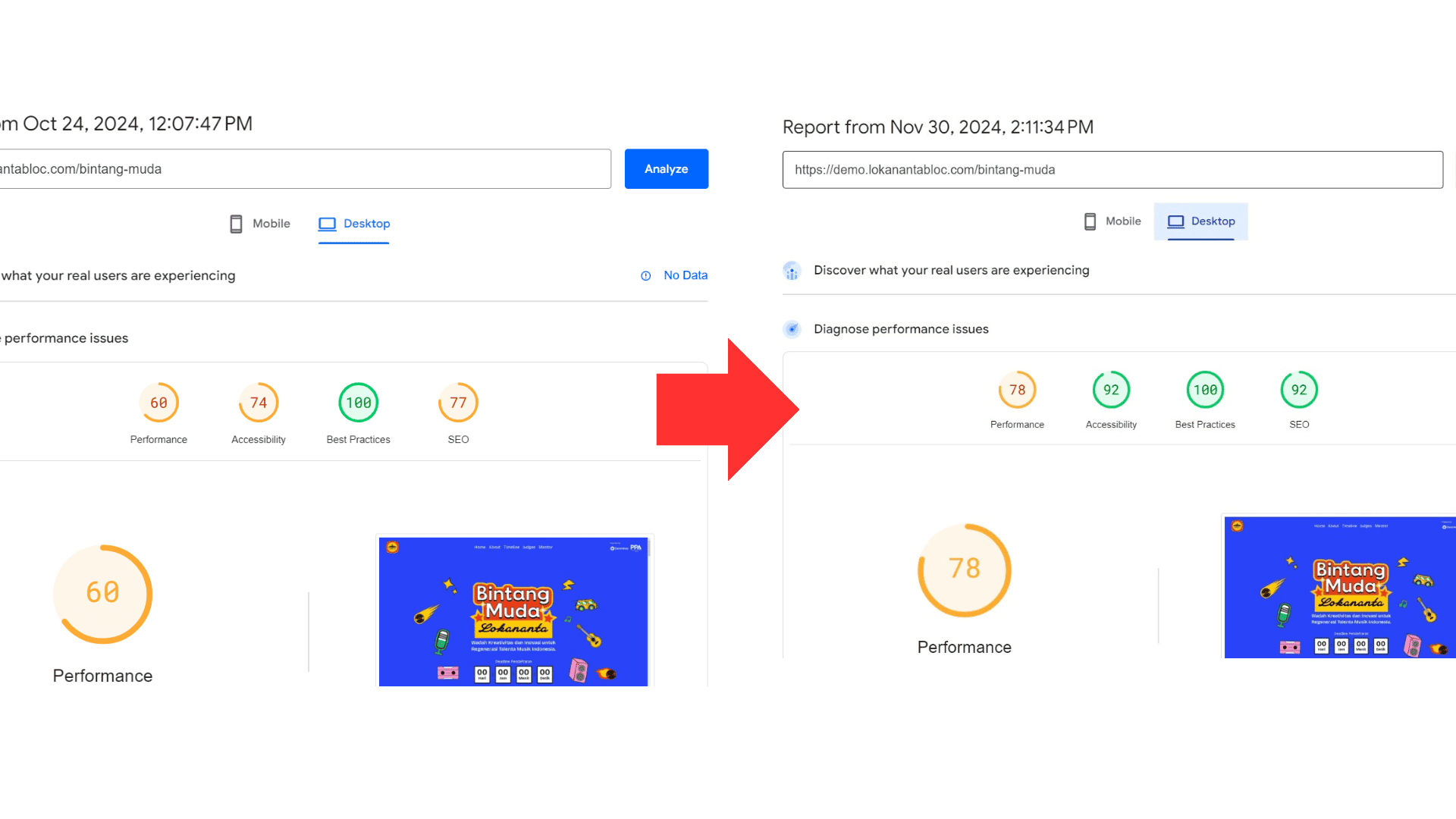
Task: Click the Accessibility score icon (92)
Action: [x=1110, y=389]
